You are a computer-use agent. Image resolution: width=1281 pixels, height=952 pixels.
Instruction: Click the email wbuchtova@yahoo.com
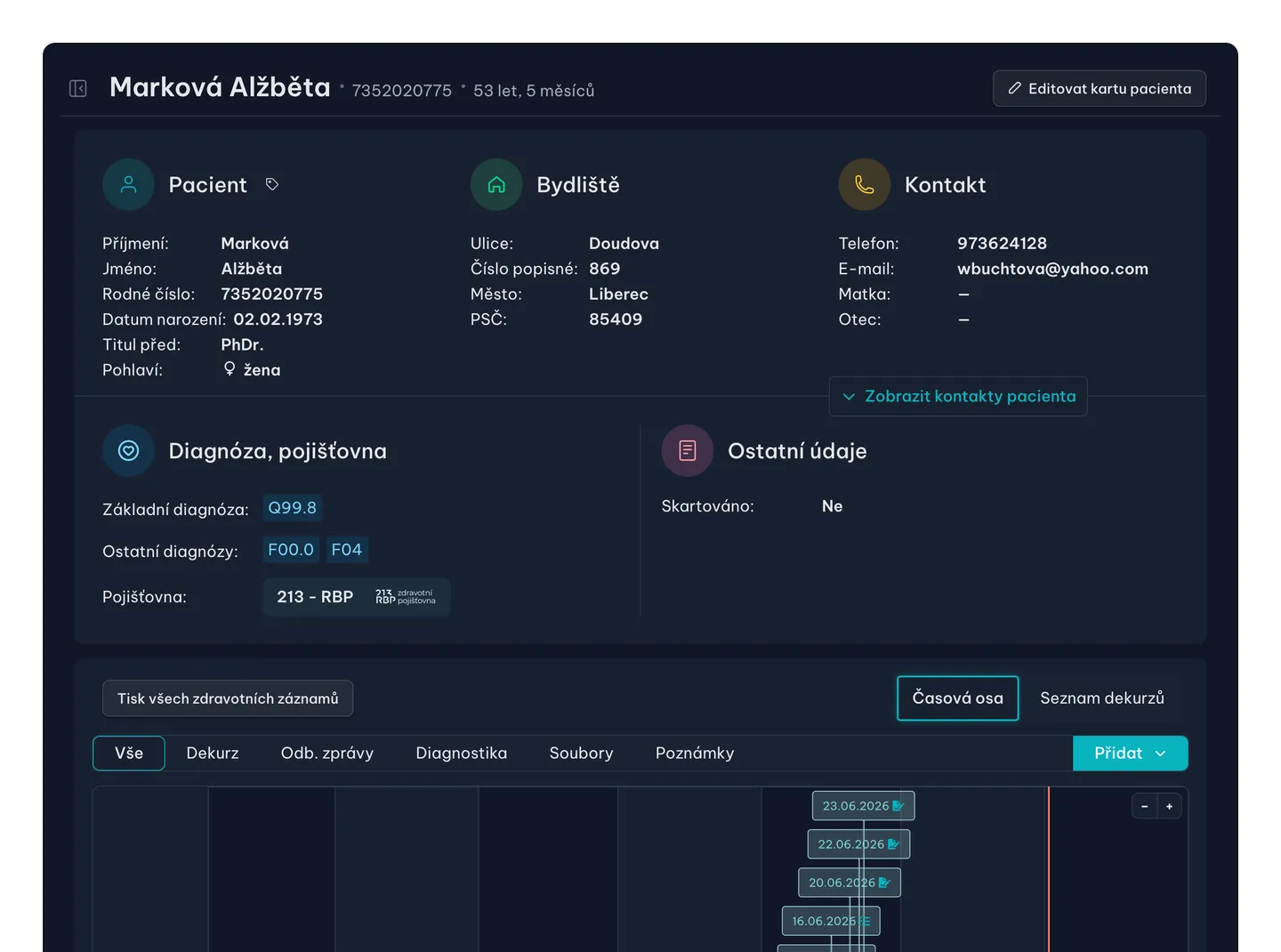(1052, 268)
